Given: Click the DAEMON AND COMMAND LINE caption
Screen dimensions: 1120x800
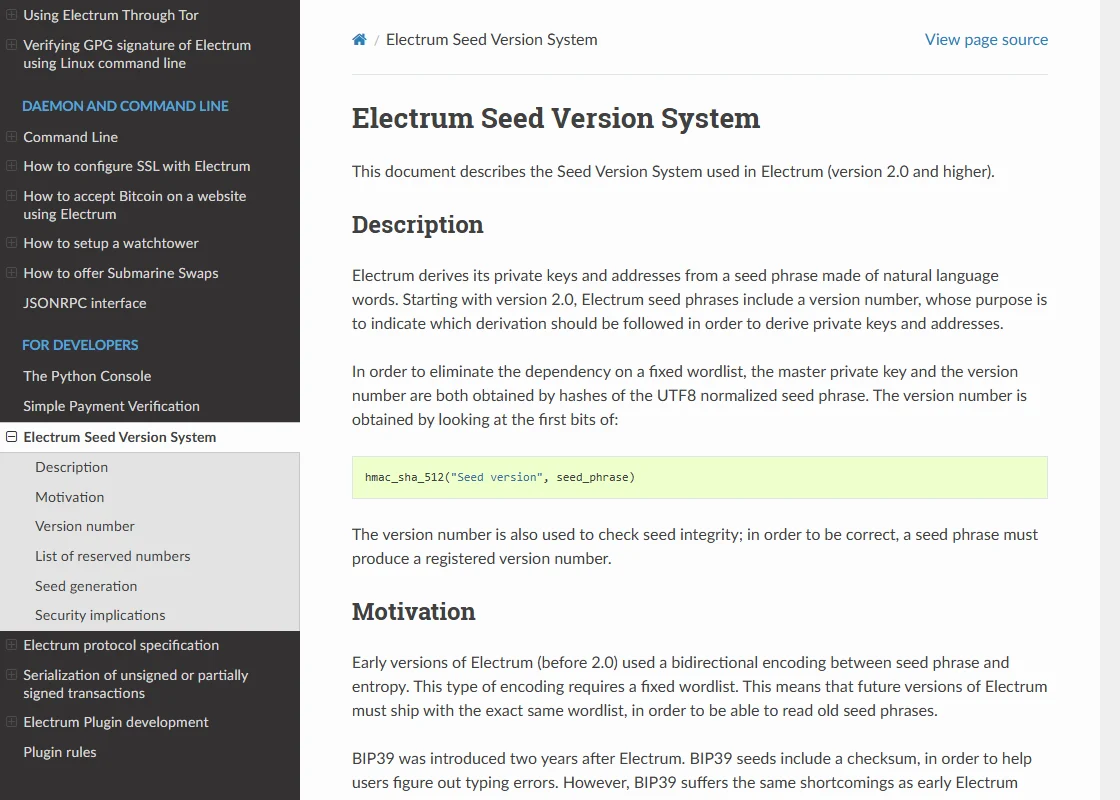Looking at the screenshot, I should click(x=125, y=106).
